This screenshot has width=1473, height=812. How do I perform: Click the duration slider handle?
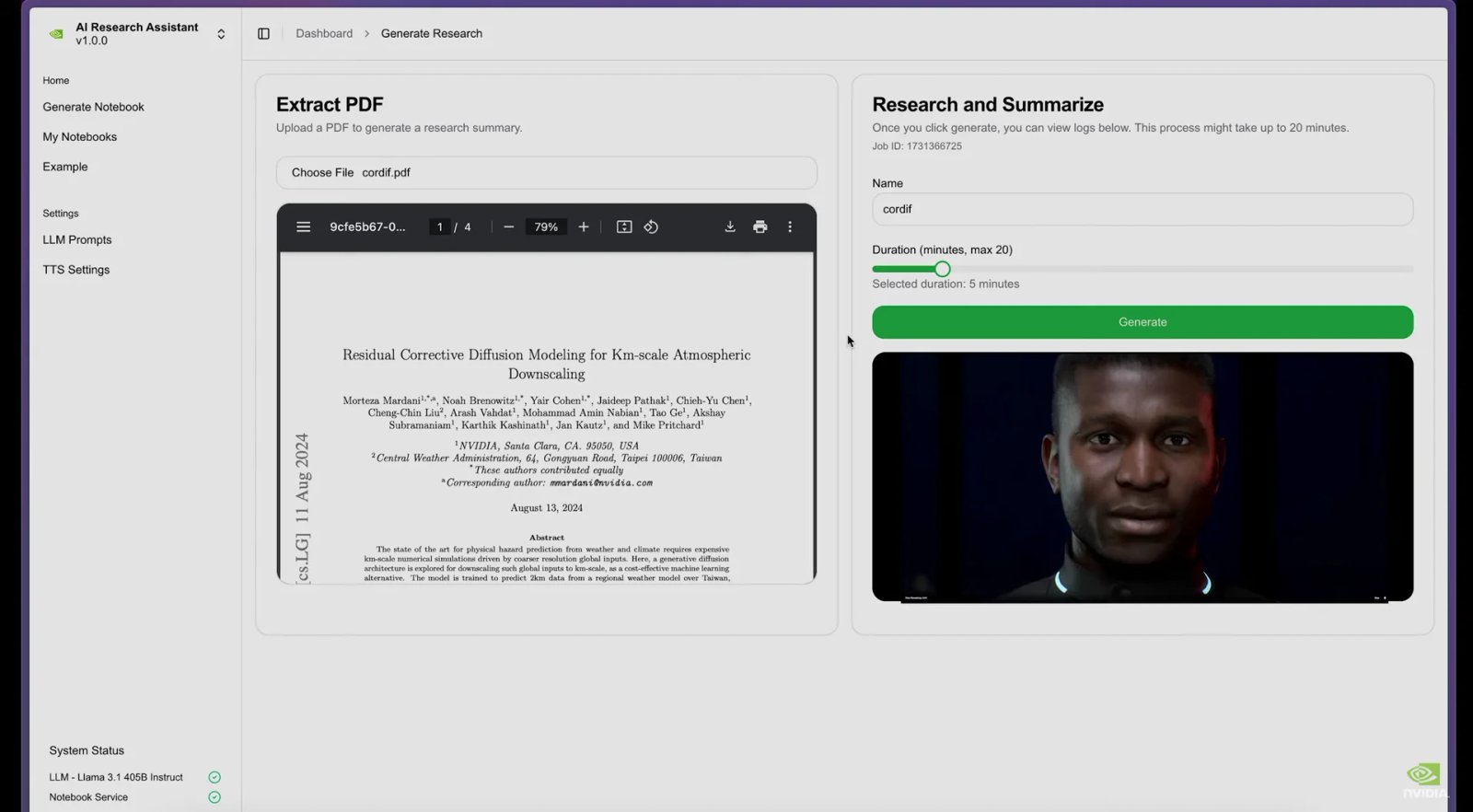pyautogui.click(x=942, y=270)
